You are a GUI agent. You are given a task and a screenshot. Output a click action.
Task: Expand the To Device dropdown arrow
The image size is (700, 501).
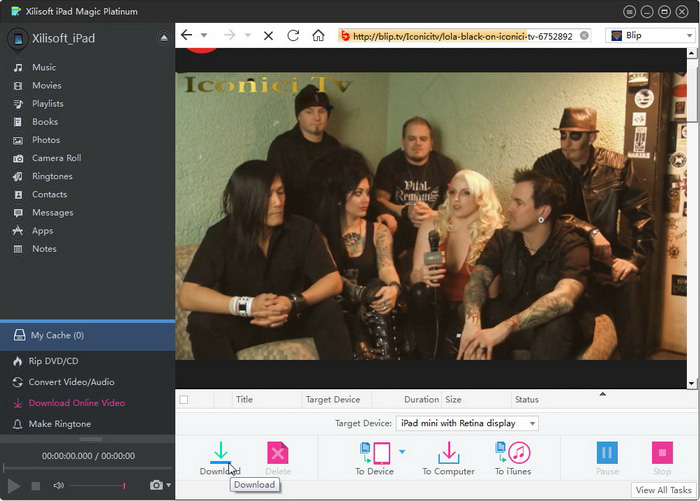coord(402,452)
